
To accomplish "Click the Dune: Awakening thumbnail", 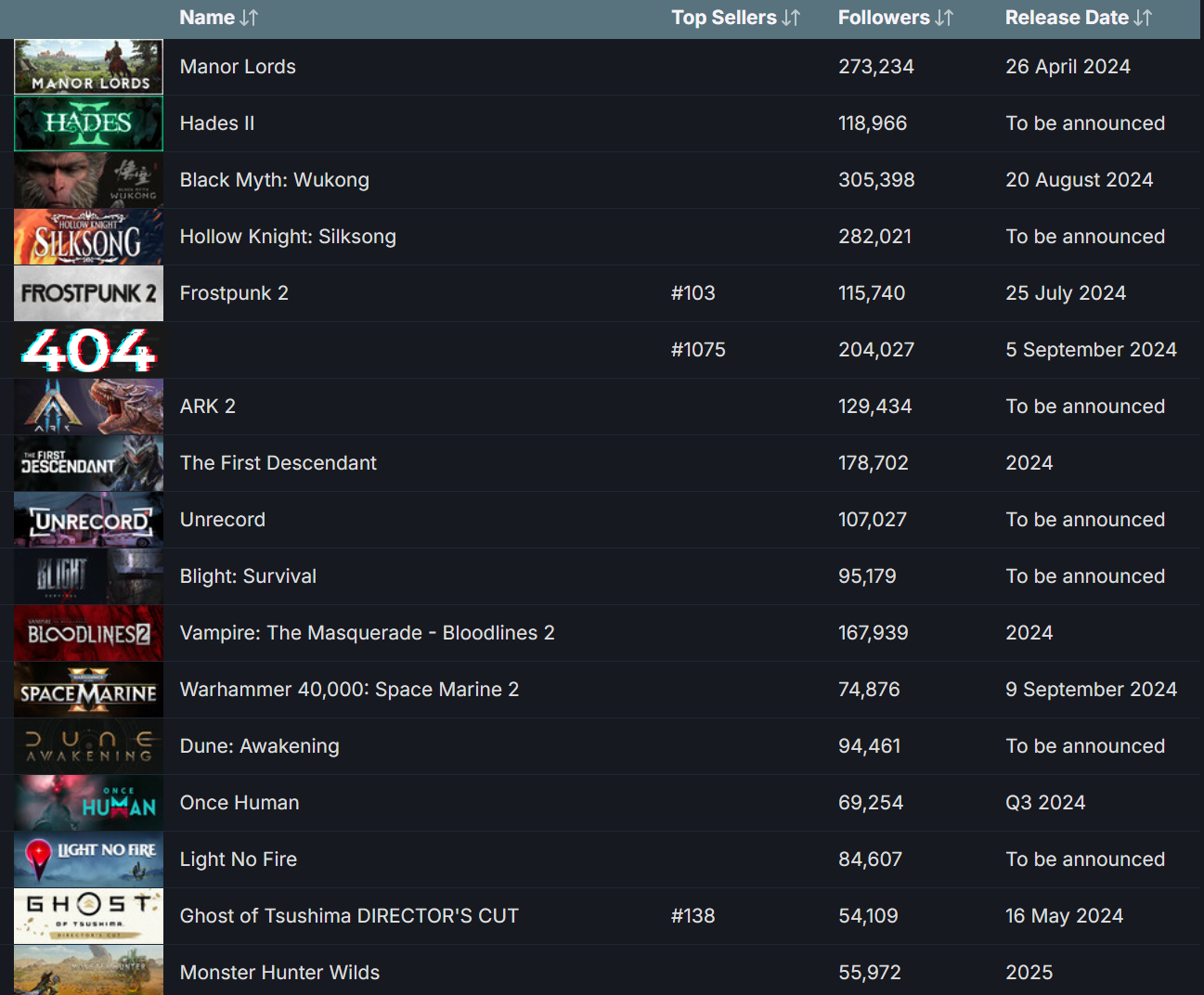I will 88,746.
